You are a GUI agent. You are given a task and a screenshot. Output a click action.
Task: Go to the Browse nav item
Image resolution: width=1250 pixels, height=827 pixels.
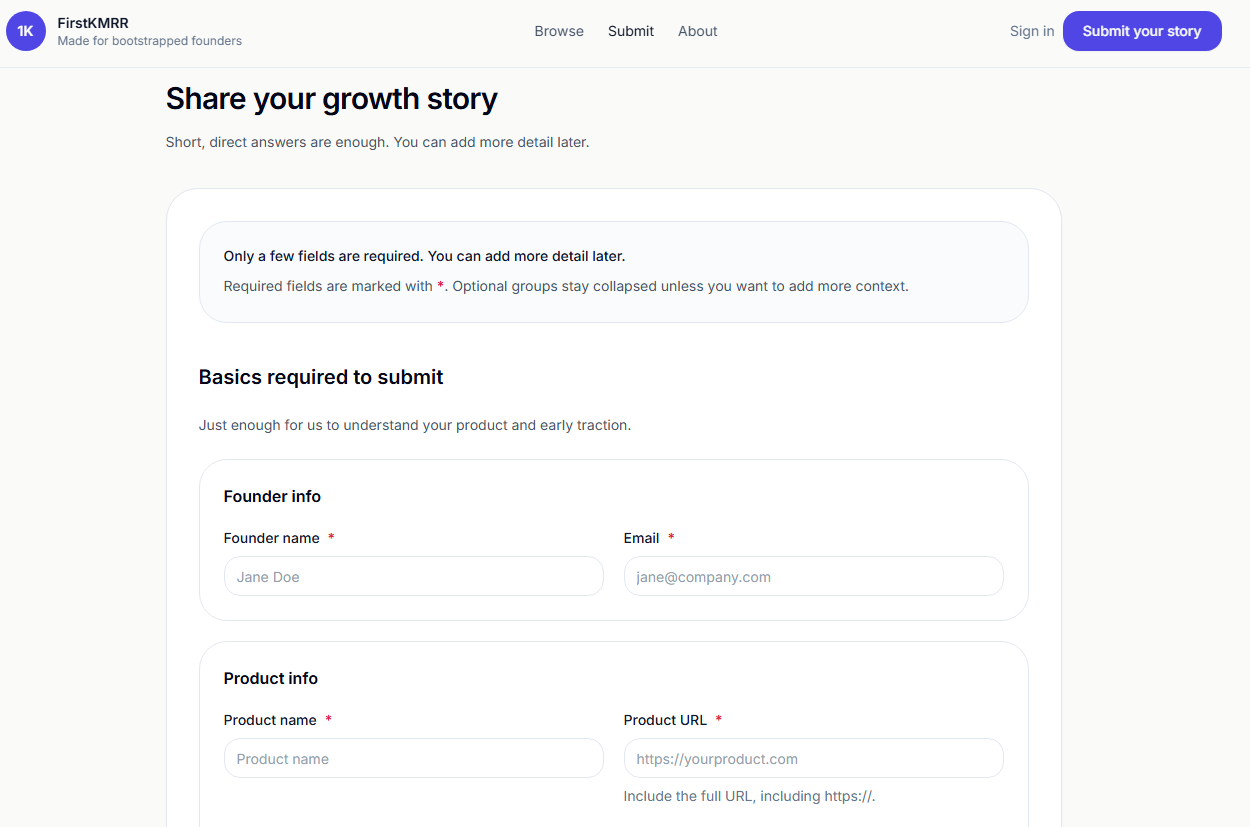tap(559, 31)
